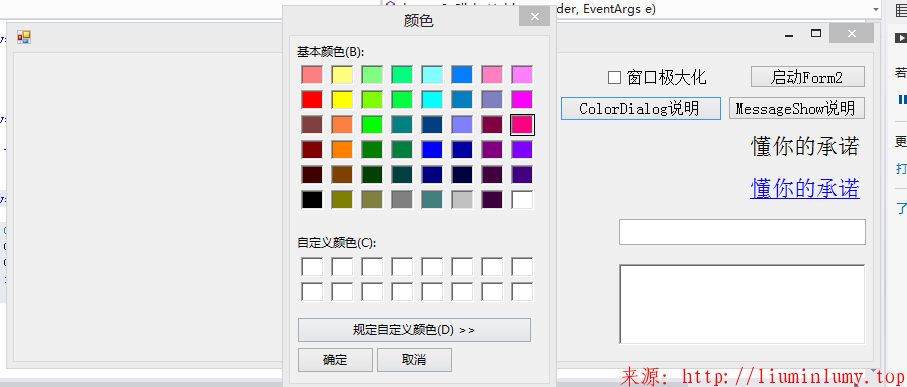Maximize the Form window
The height and width of the screenshot is (387, 907).
pyautogui.click(x=816, y=34)
